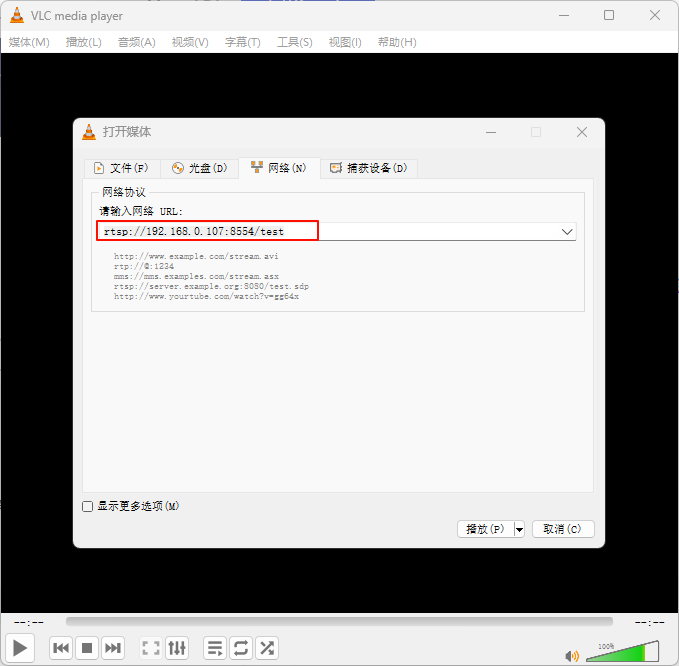
Task: Click example text mms://mms.examples.com/stream.asx
Action: (x=196, y=276)
